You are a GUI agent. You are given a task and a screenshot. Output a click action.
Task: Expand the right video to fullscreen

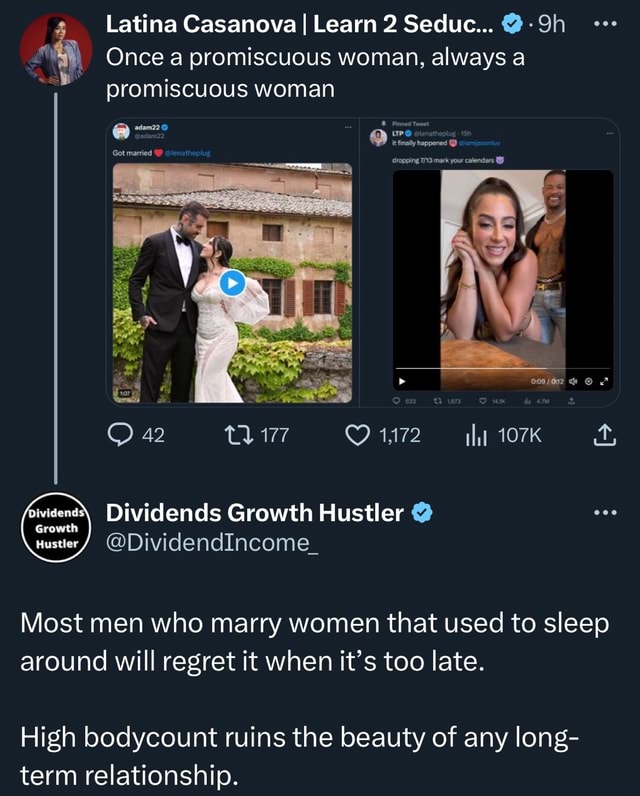click(604, 381)
